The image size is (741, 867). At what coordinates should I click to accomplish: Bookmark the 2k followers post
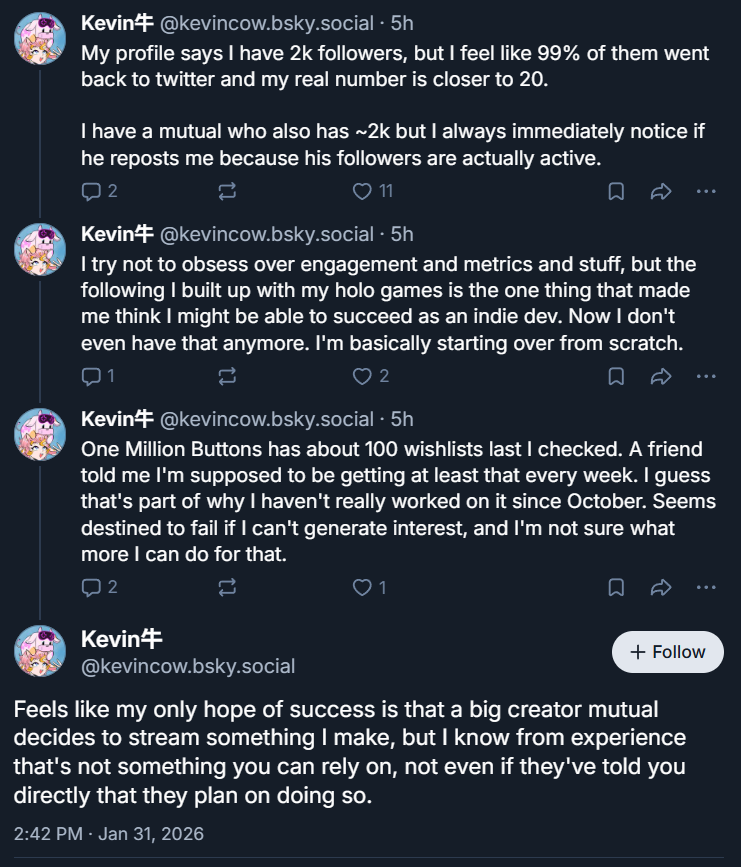[617, 191]
